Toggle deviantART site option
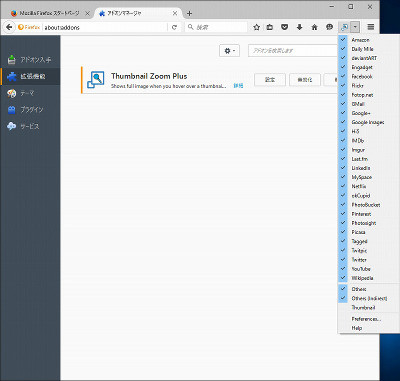 [x=368, y=58]
